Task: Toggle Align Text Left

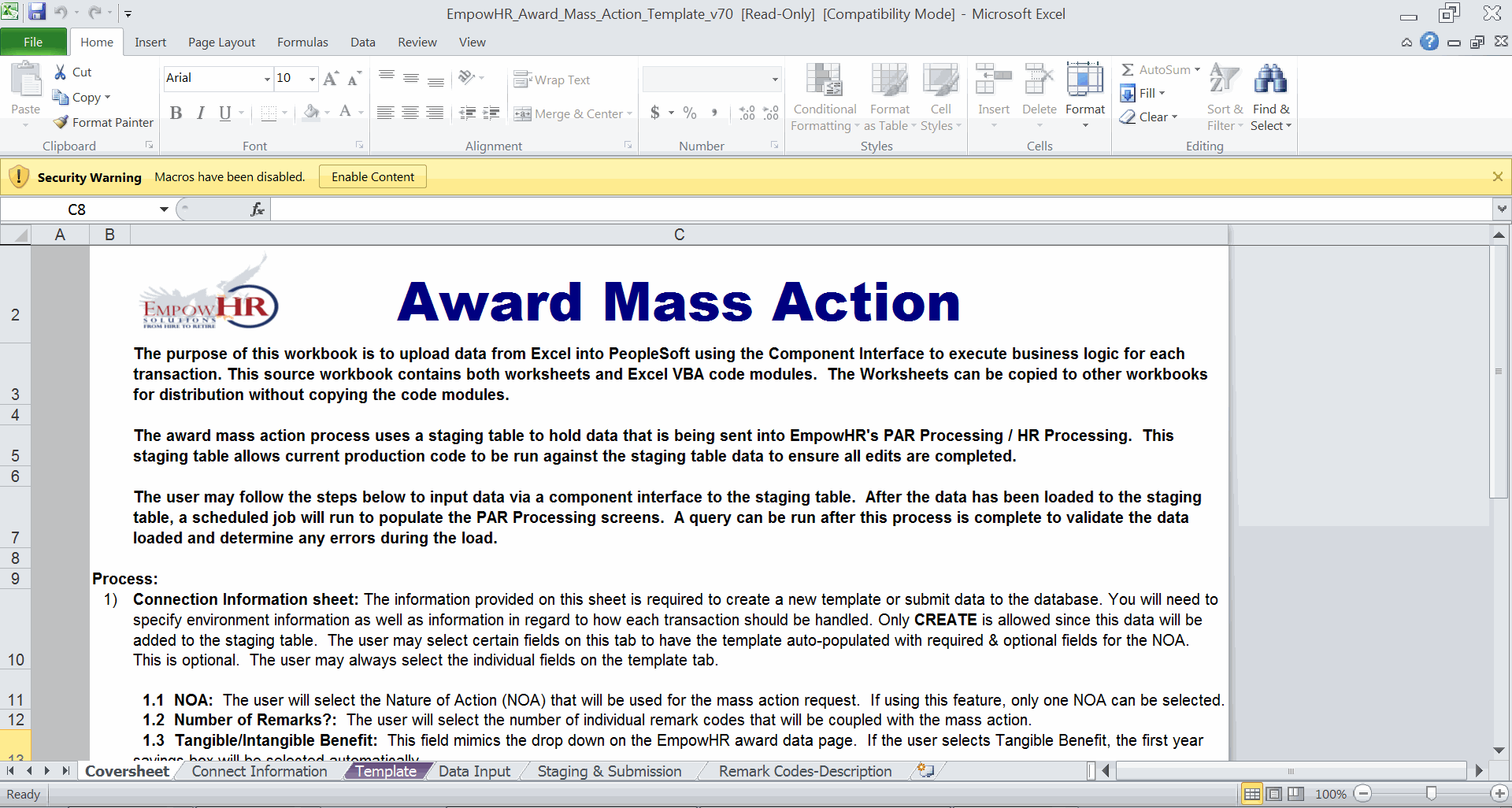Action: tap(385, 113)
